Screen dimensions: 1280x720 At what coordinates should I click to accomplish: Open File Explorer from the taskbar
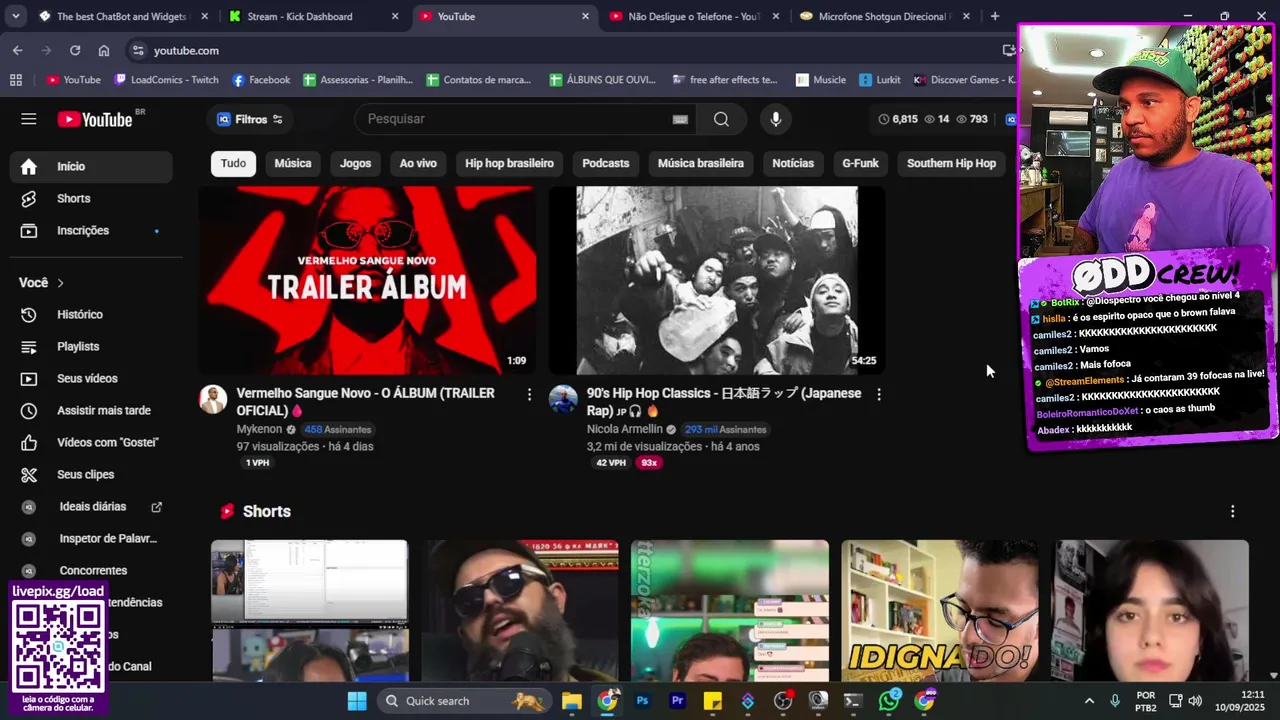click(x=571, y=701)
